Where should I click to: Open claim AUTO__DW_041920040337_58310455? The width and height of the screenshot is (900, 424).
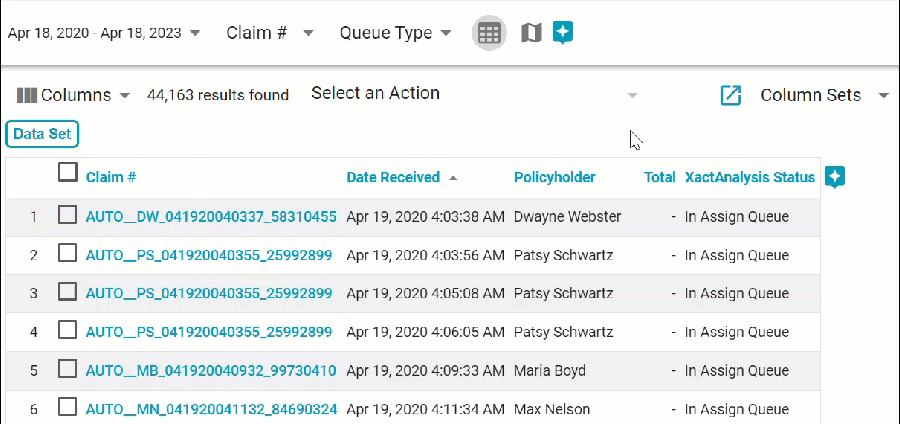point(211,216)
